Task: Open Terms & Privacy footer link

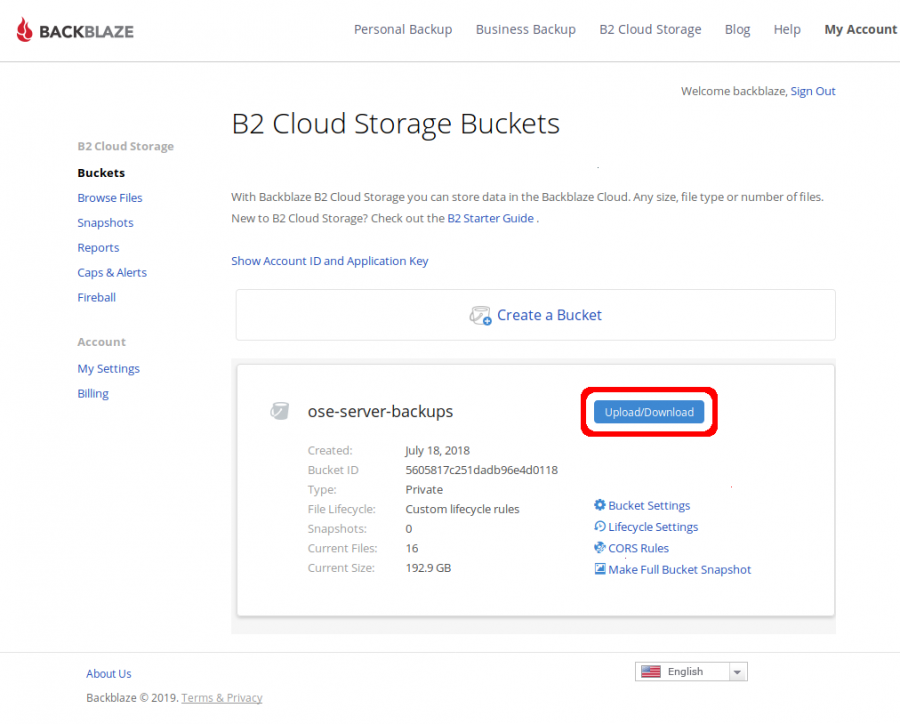Action: (222, 698)
